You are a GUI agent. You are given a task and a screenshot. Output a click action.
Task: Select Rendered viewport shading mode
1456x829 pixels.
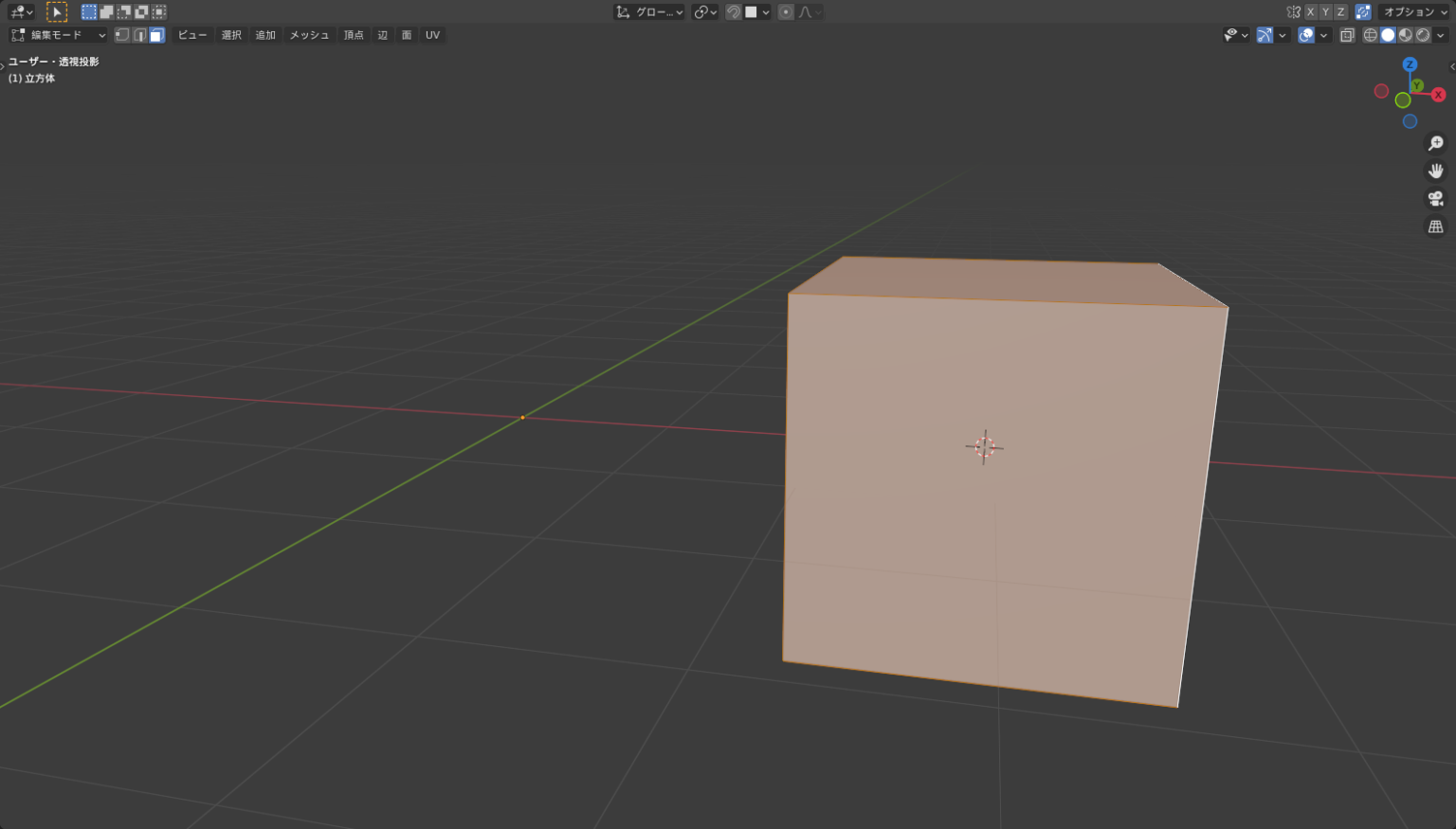point(1423,35)
